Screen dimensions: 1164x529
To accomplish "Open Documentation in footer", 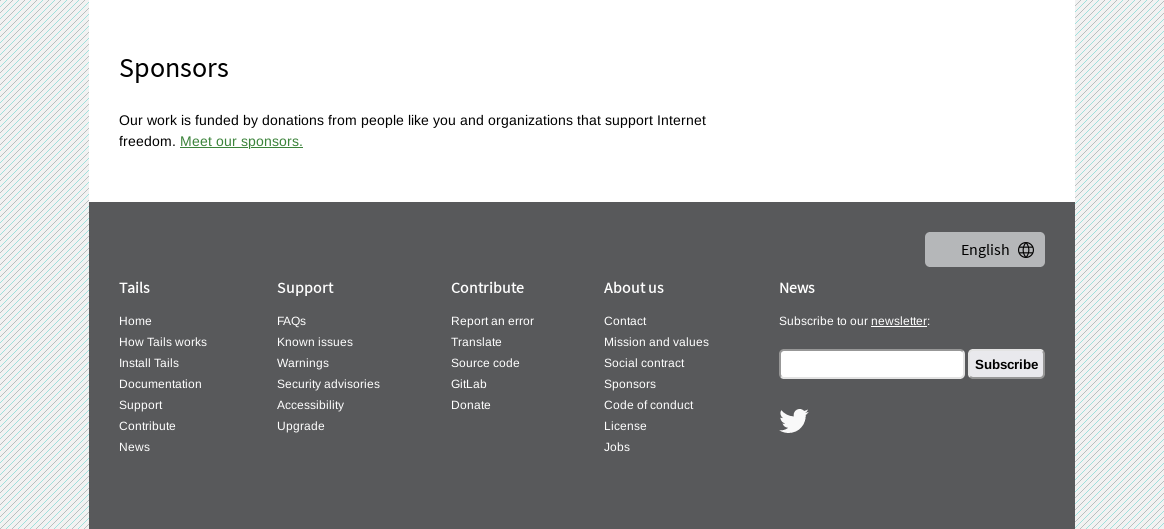I will 160,384.
